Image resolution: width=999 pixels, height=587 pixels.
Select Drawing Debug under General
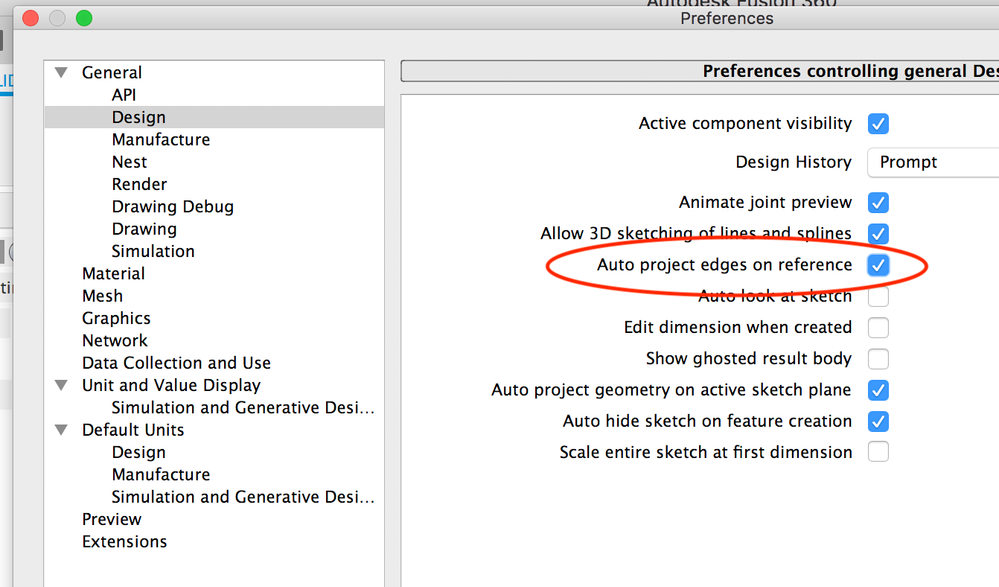[173, 207]
